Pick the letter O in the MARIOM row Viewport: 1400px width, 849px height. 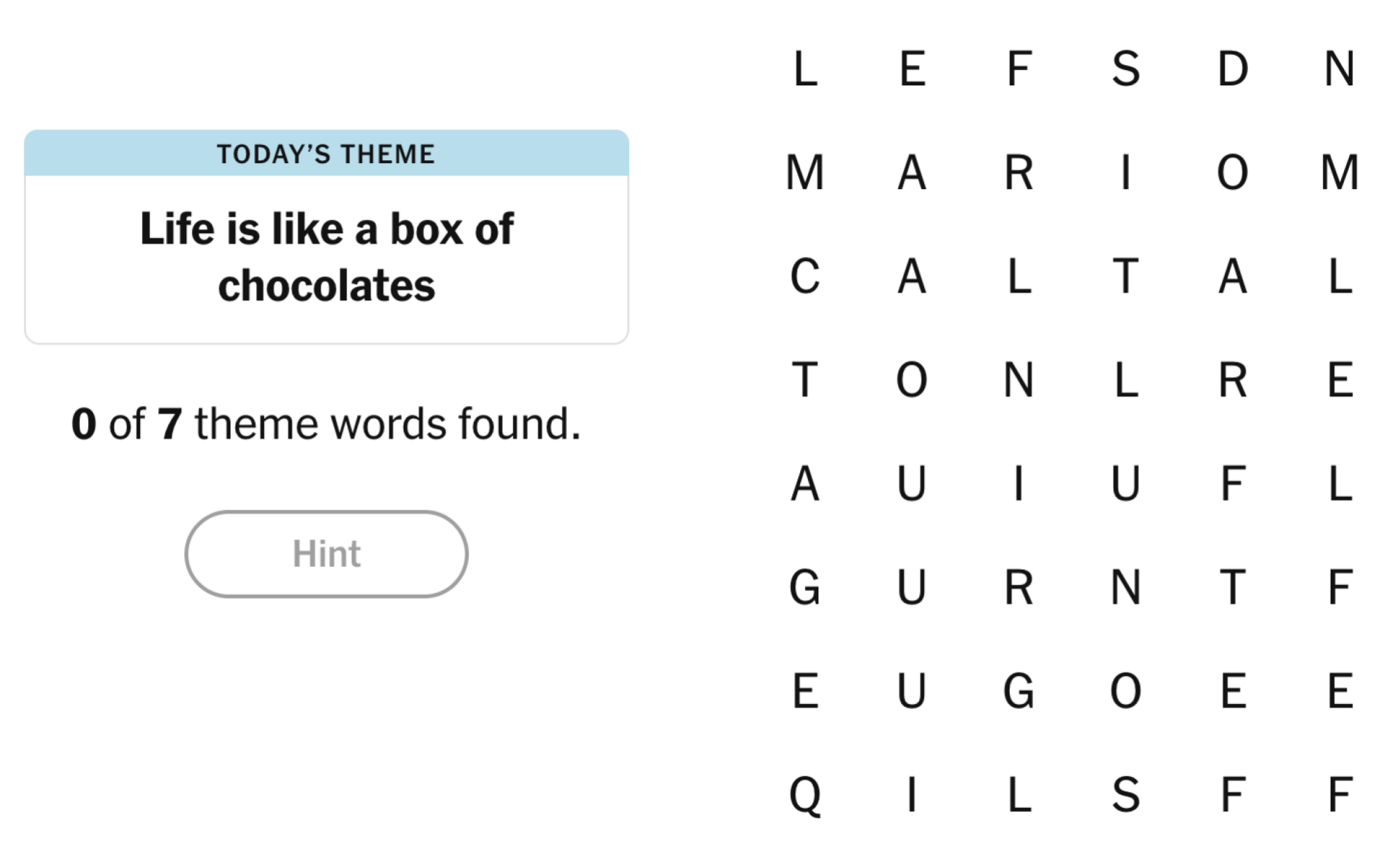point(1233,172)
